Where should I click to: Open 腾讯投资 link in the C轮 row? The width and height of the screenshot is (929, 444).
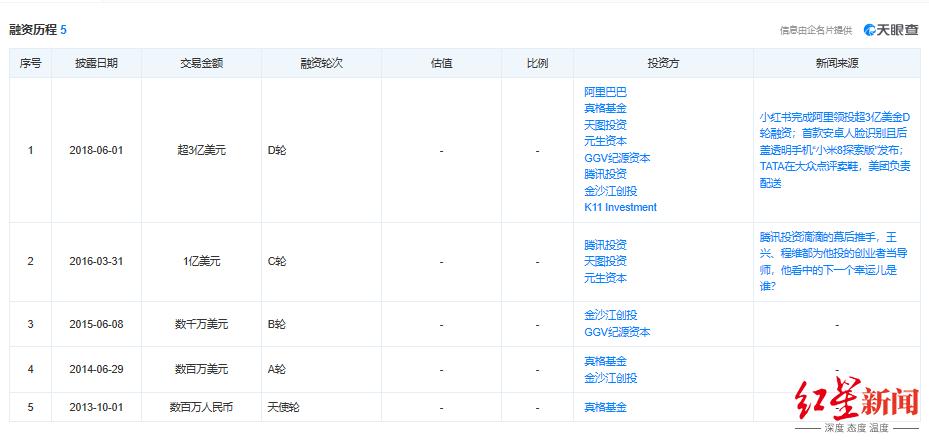605,245
